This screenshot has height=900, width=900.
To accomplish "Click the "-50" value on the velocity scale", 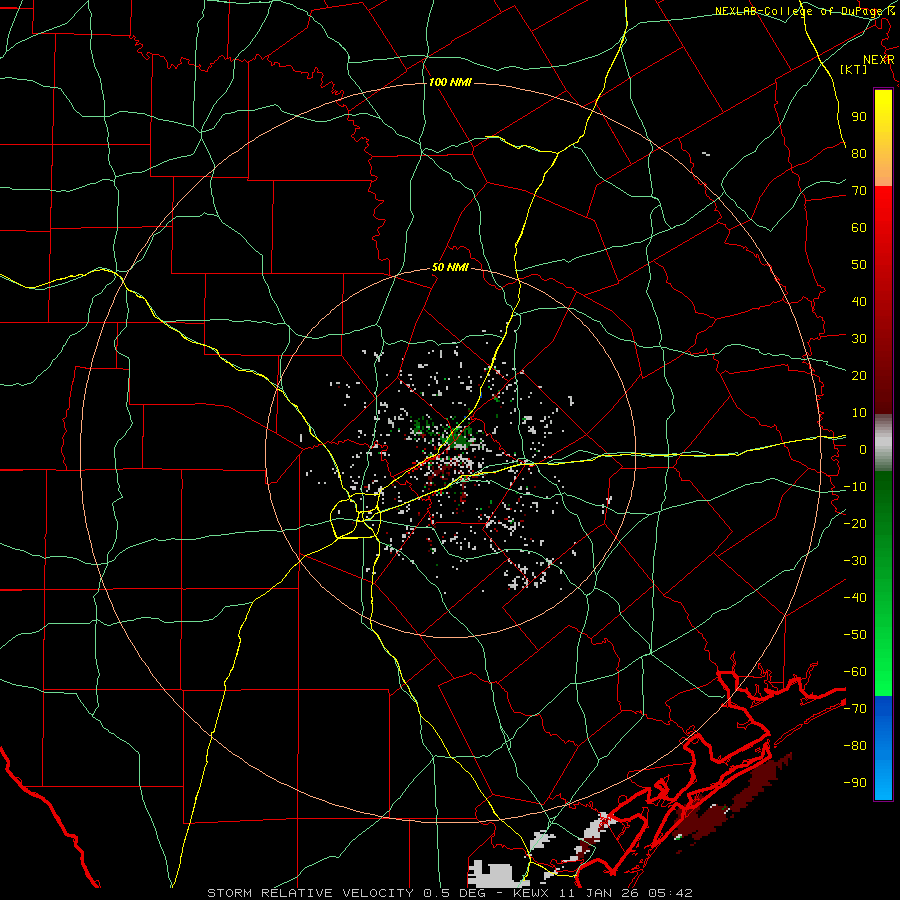I will 855,635.
